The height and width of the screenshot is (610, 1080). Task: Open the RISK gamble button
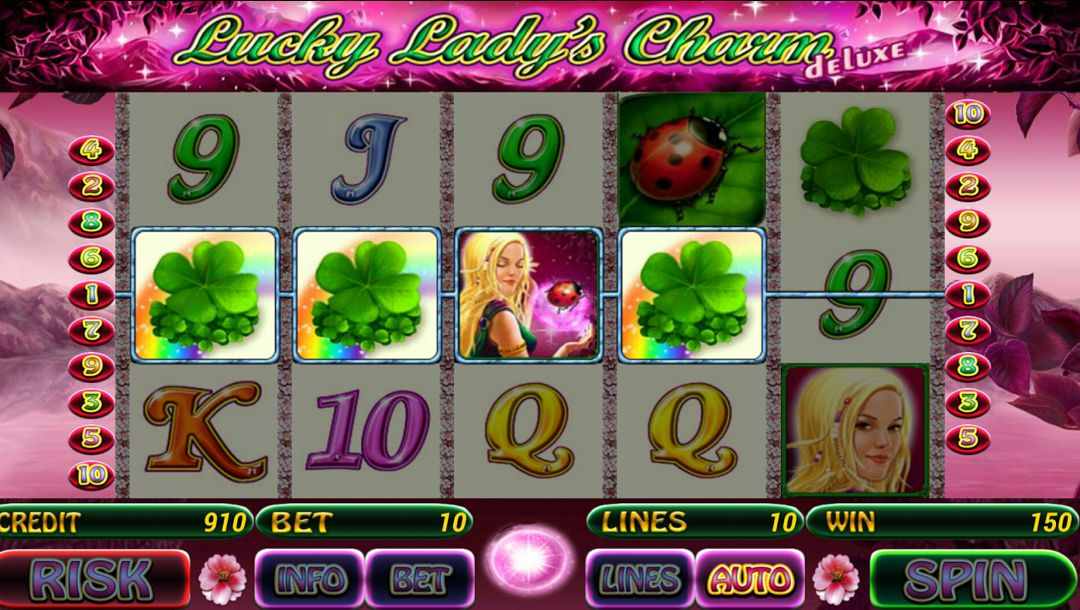pos(94,578)
